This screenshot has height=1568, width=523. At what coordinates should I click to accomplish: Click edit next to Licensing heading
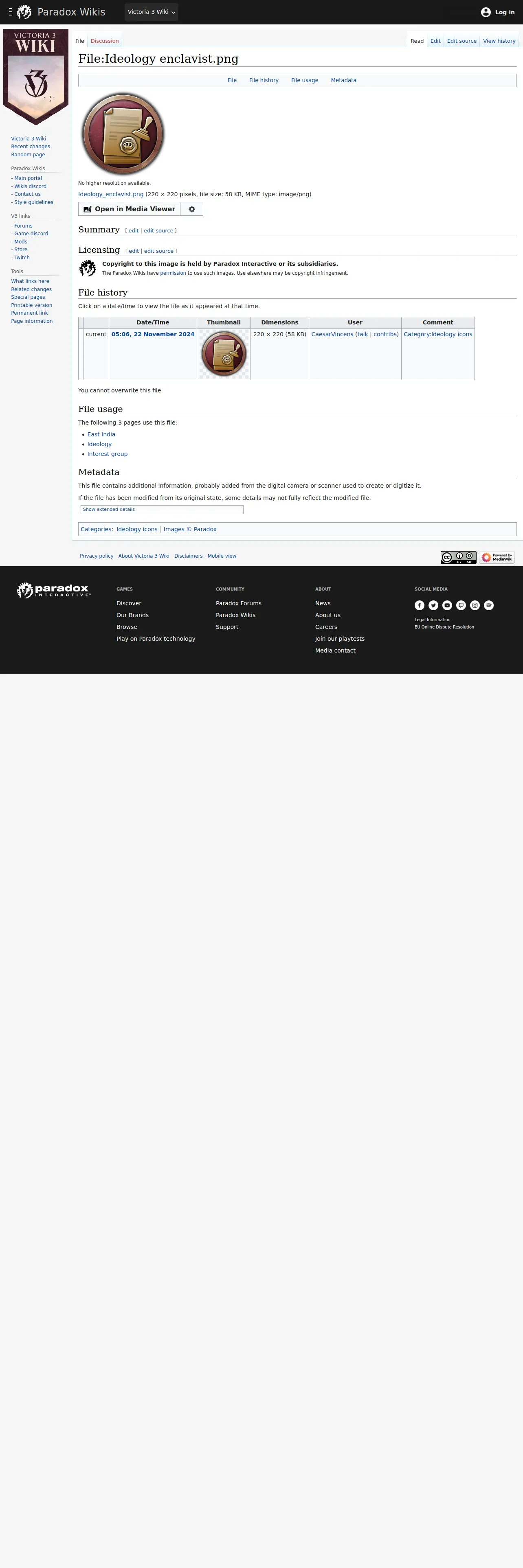coord(133,251)
